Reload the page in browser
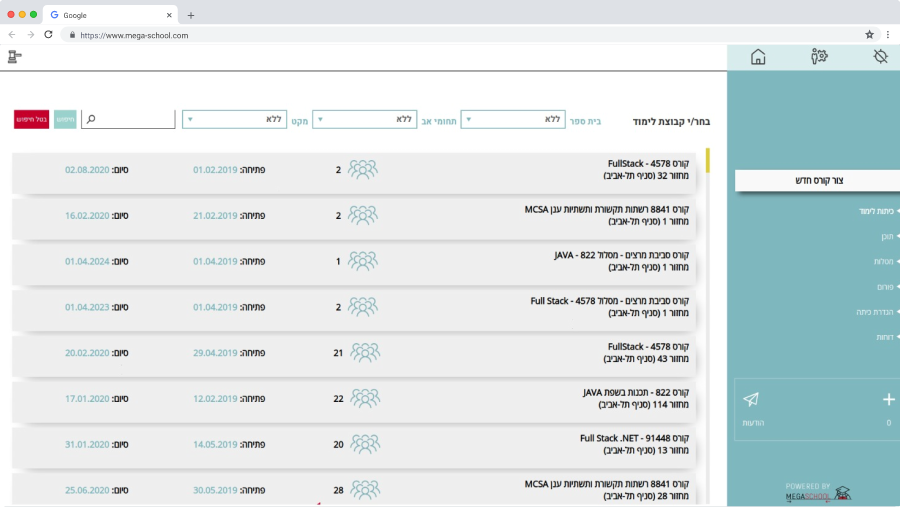The width and height of the screenshot is (900, 507). tap(48, 34)
